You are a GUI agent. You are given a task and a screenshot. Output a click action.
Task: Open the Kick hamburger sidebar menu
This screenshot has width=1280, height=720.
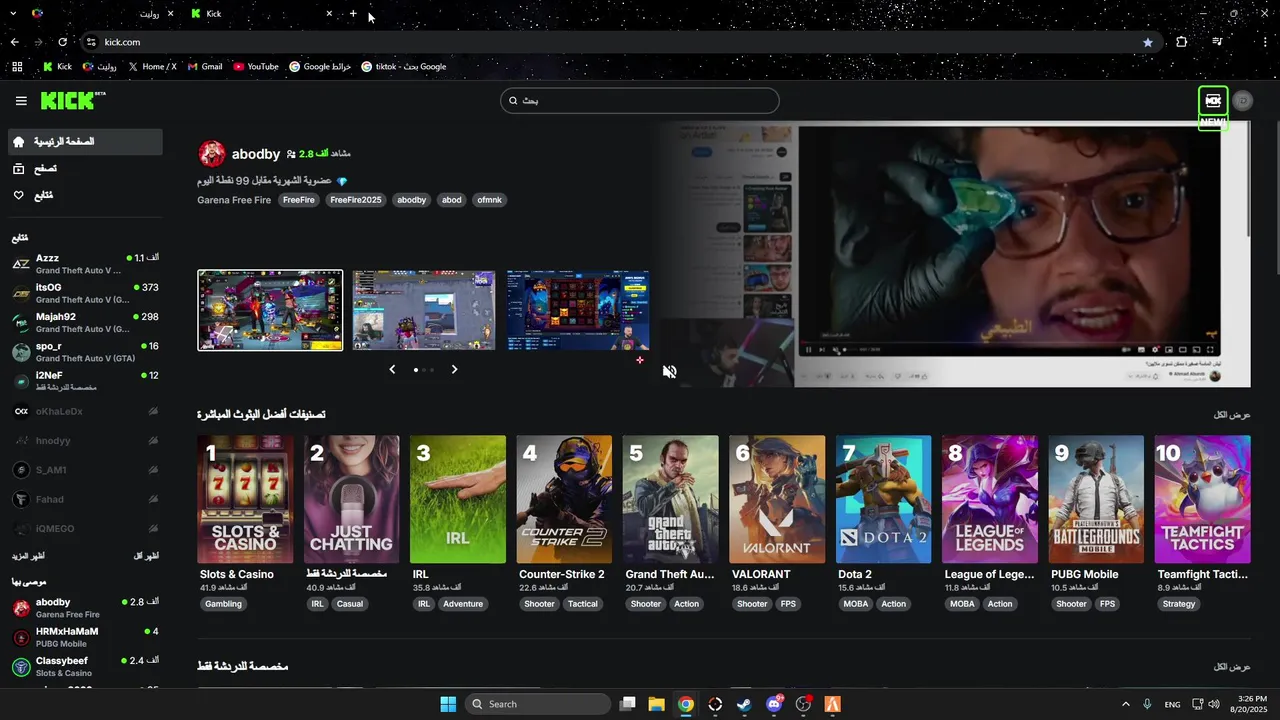21,101
